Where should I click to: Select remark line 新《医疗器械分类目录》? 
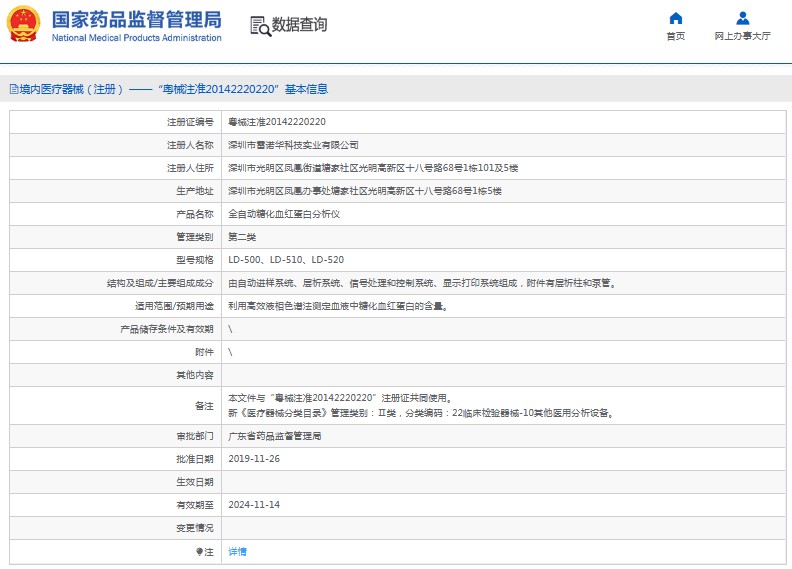[x=422, y=413]
